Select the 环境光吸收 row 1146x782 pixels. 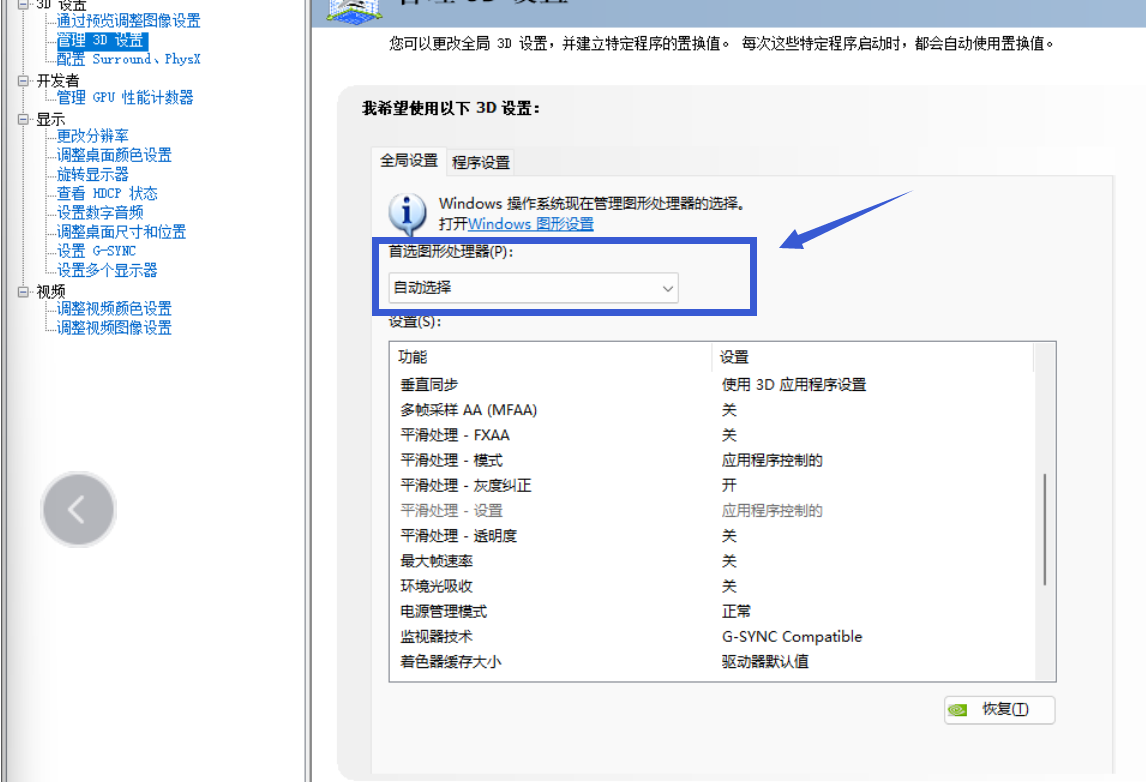tap(713, 586)
